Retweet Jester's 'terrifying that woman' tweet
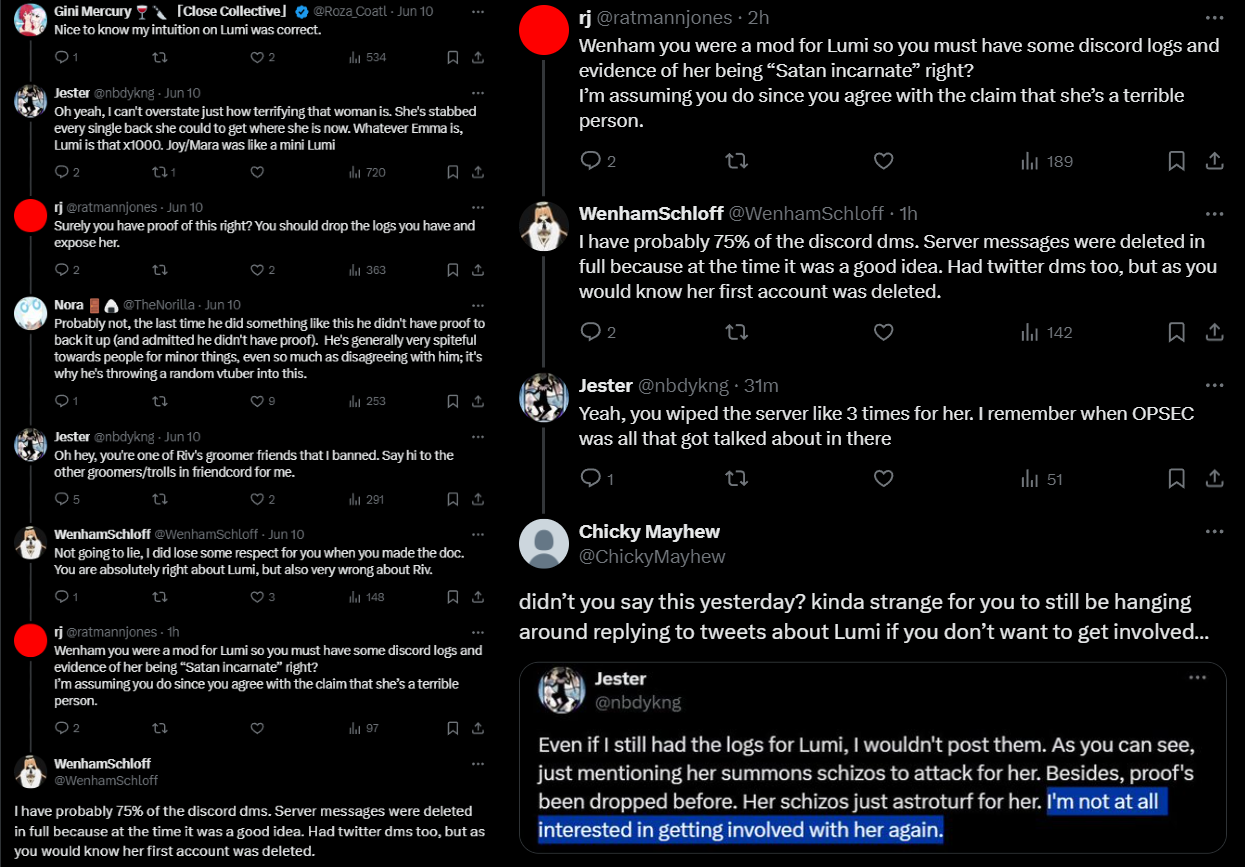The height and width of the screenshot is (867, 1245). 160,172
